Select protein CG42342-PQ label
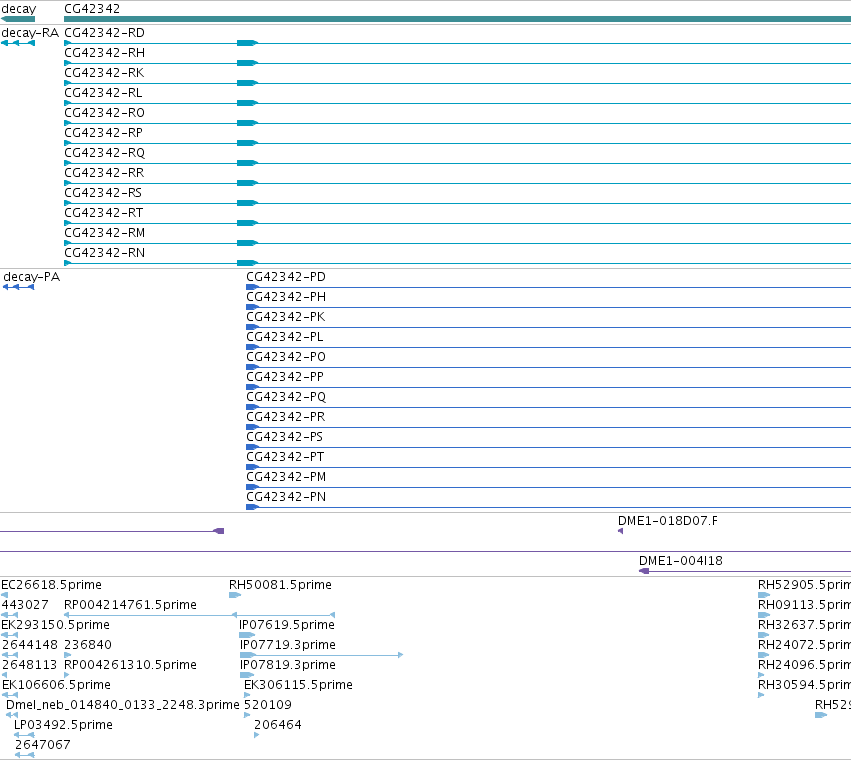The height and width of the screenshot is (760, 851). click(x=286, y=397)
